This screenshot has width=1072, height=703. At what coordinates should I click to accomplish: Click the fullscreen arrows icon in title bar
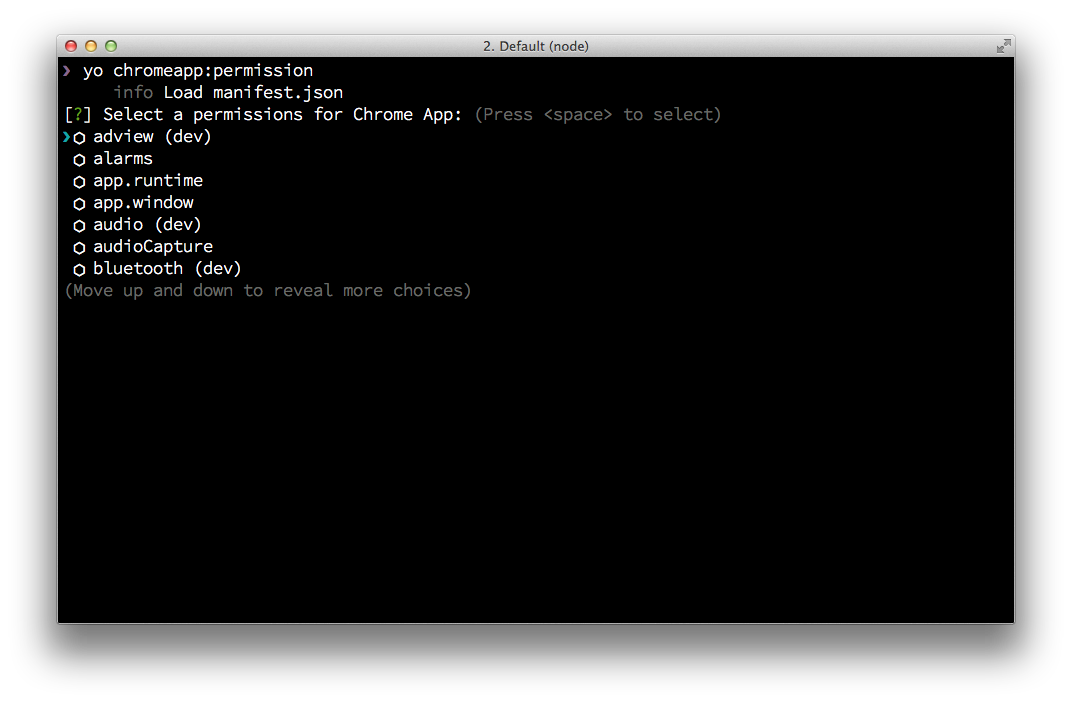point(1003,46)
